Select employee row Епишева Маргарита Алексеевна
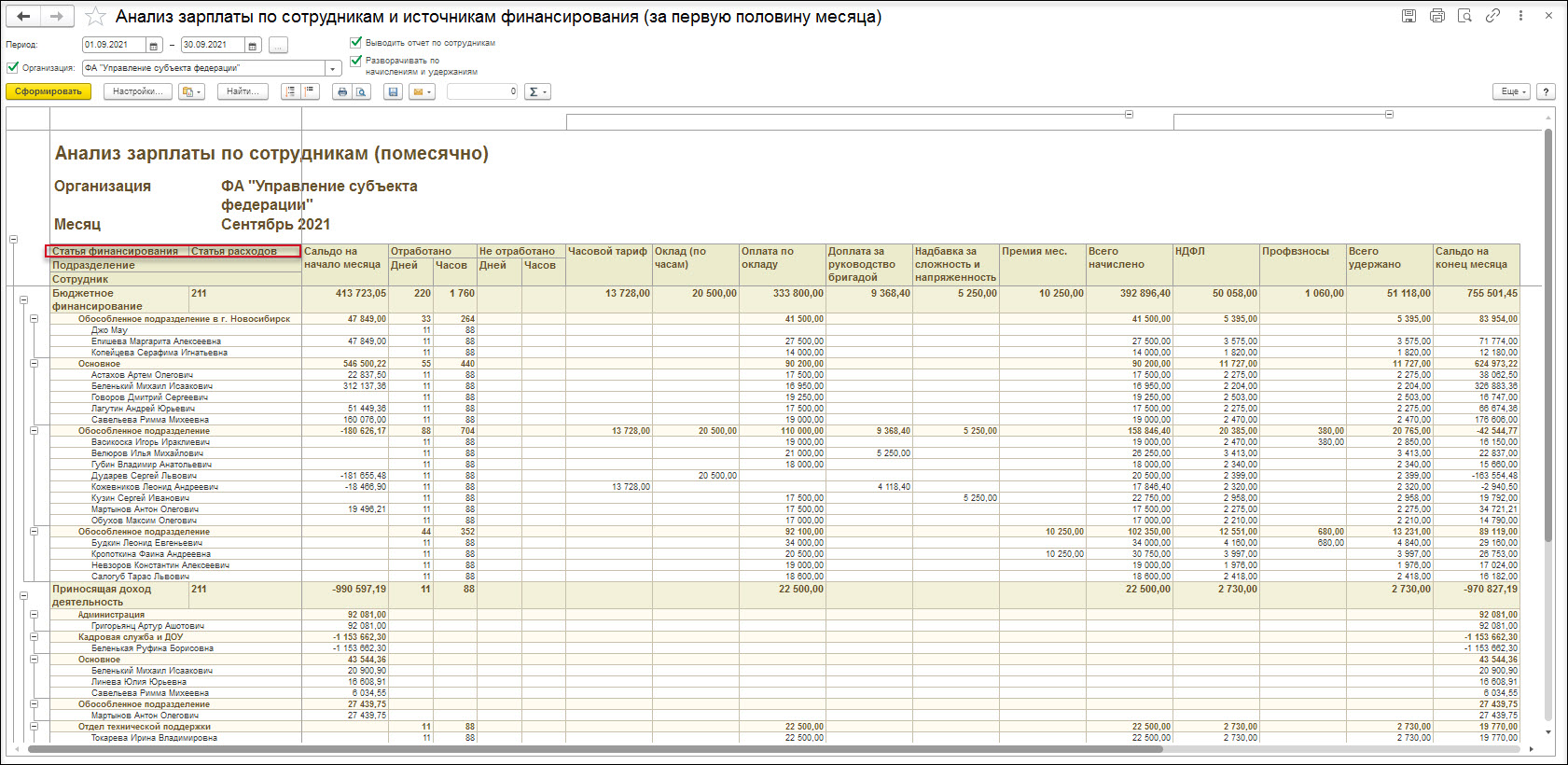Screen dimensions: 1568x765 156,341
